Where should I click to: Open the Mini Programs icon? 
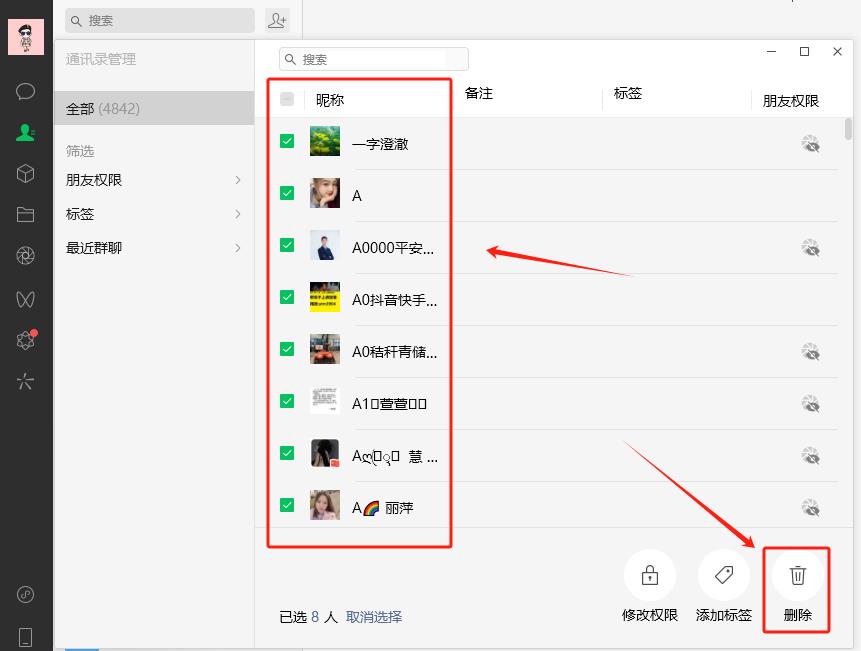[x=25, y=594]
